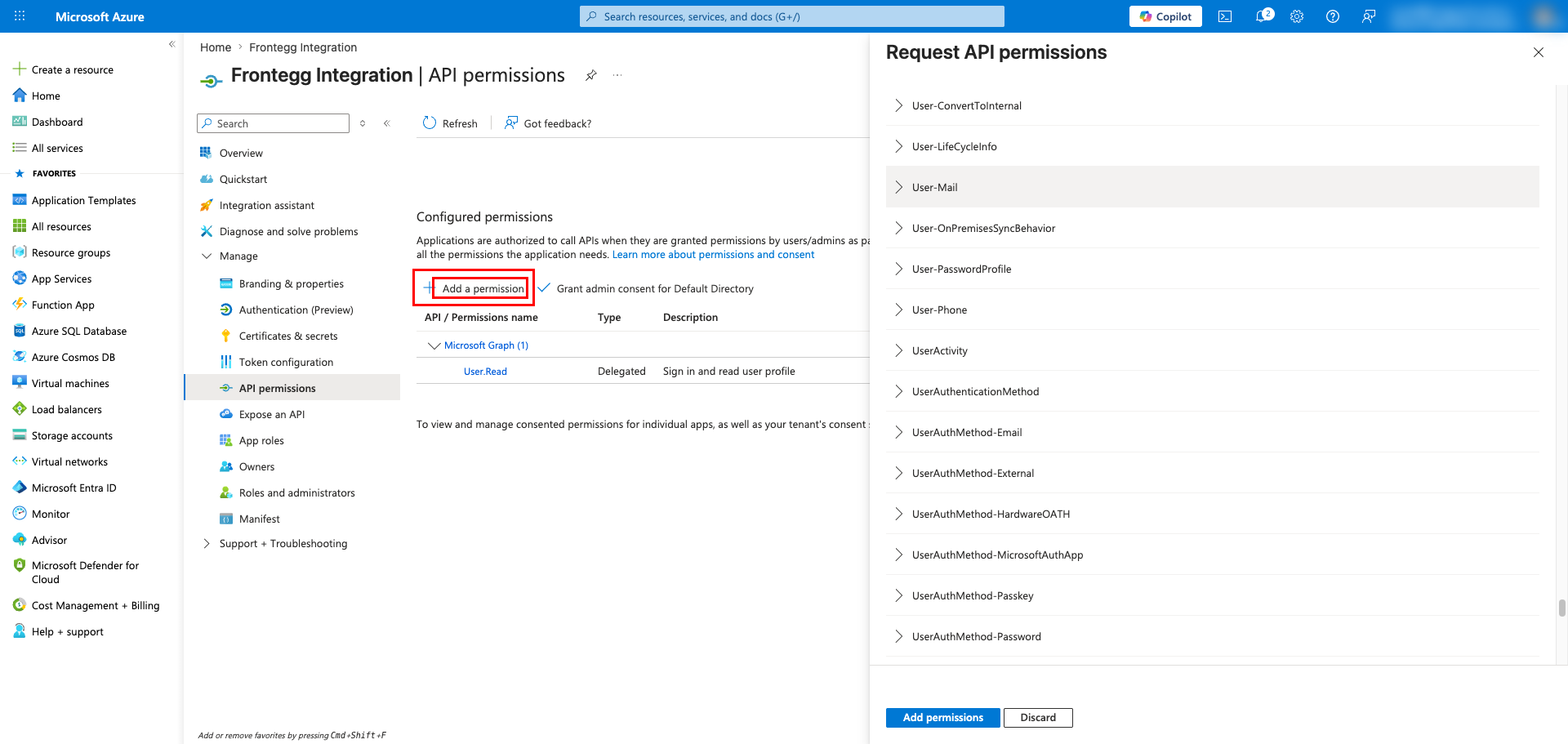Open Storage accounts in sidebar
The height and width of the screenshot is (744, 1568).
(72, 435)
